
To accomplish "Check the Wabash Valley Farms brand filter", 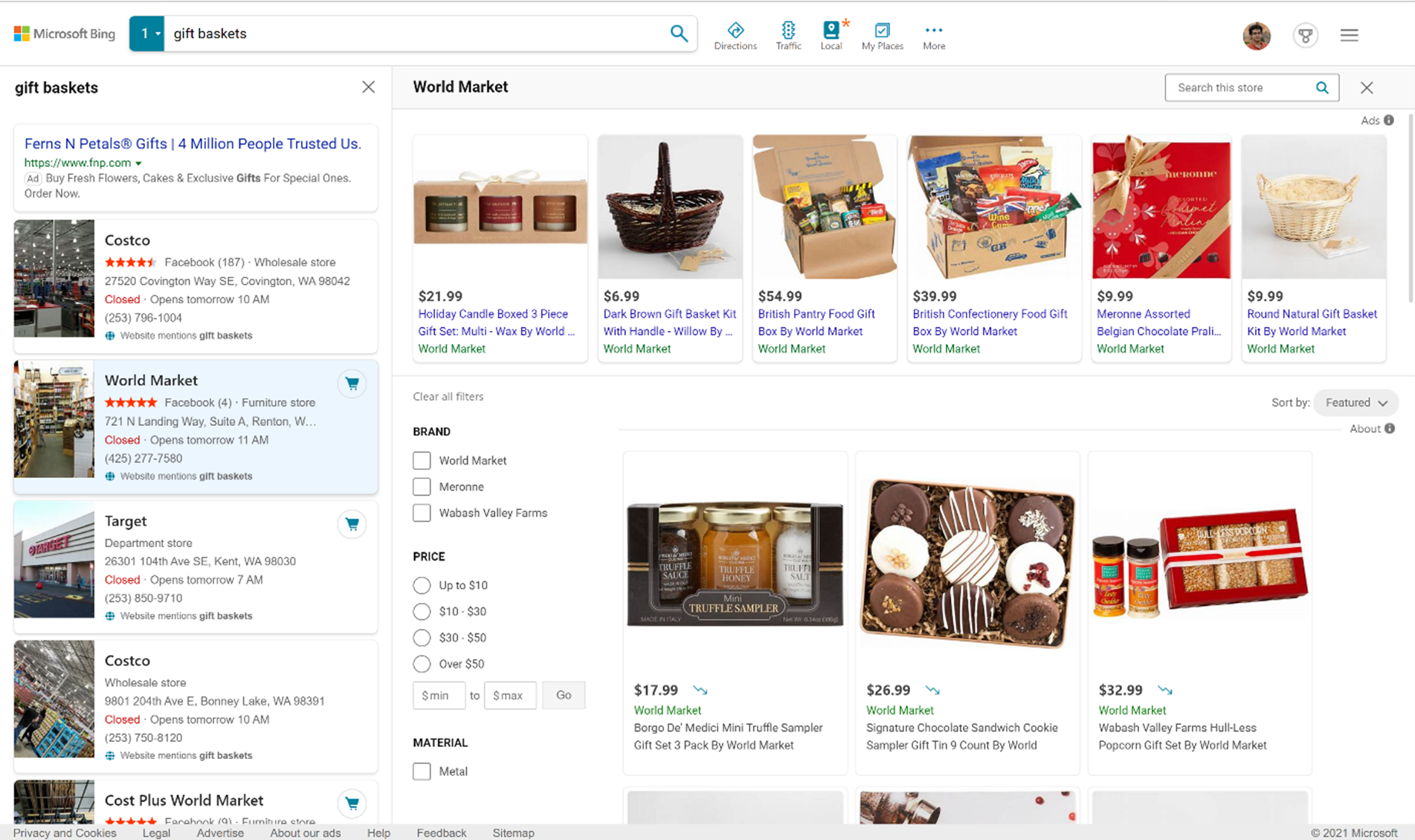I will coord(422,513).
